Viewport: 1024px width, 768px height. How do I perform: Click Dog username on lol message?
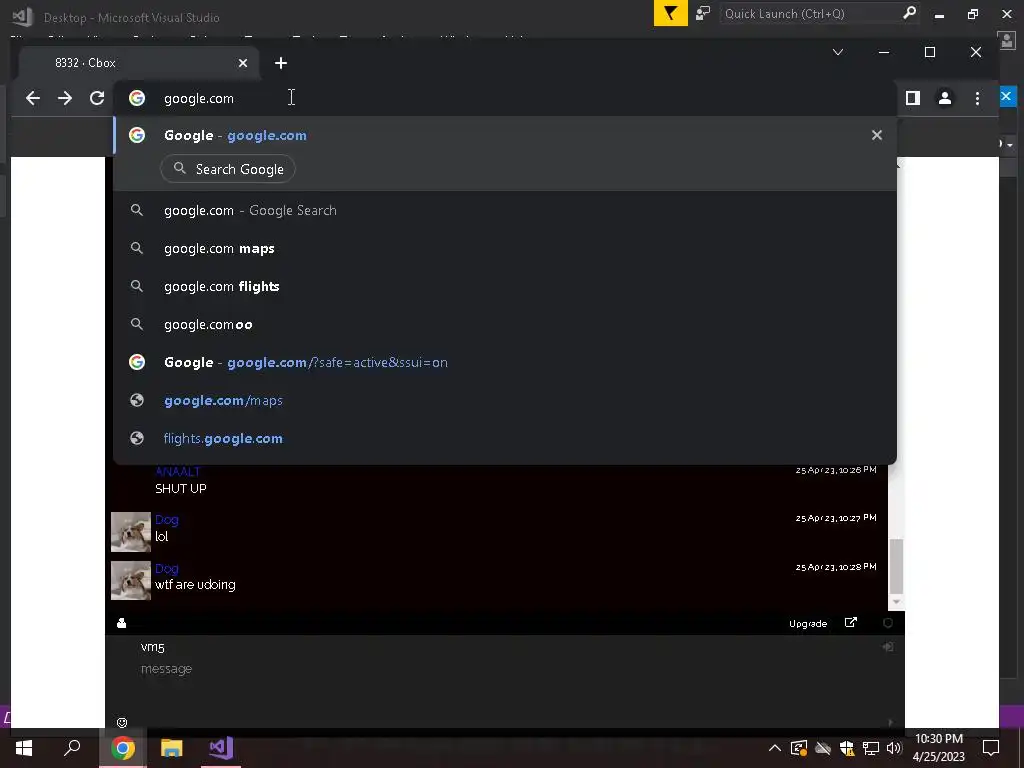pyautogui.click(x=167, y=520)
